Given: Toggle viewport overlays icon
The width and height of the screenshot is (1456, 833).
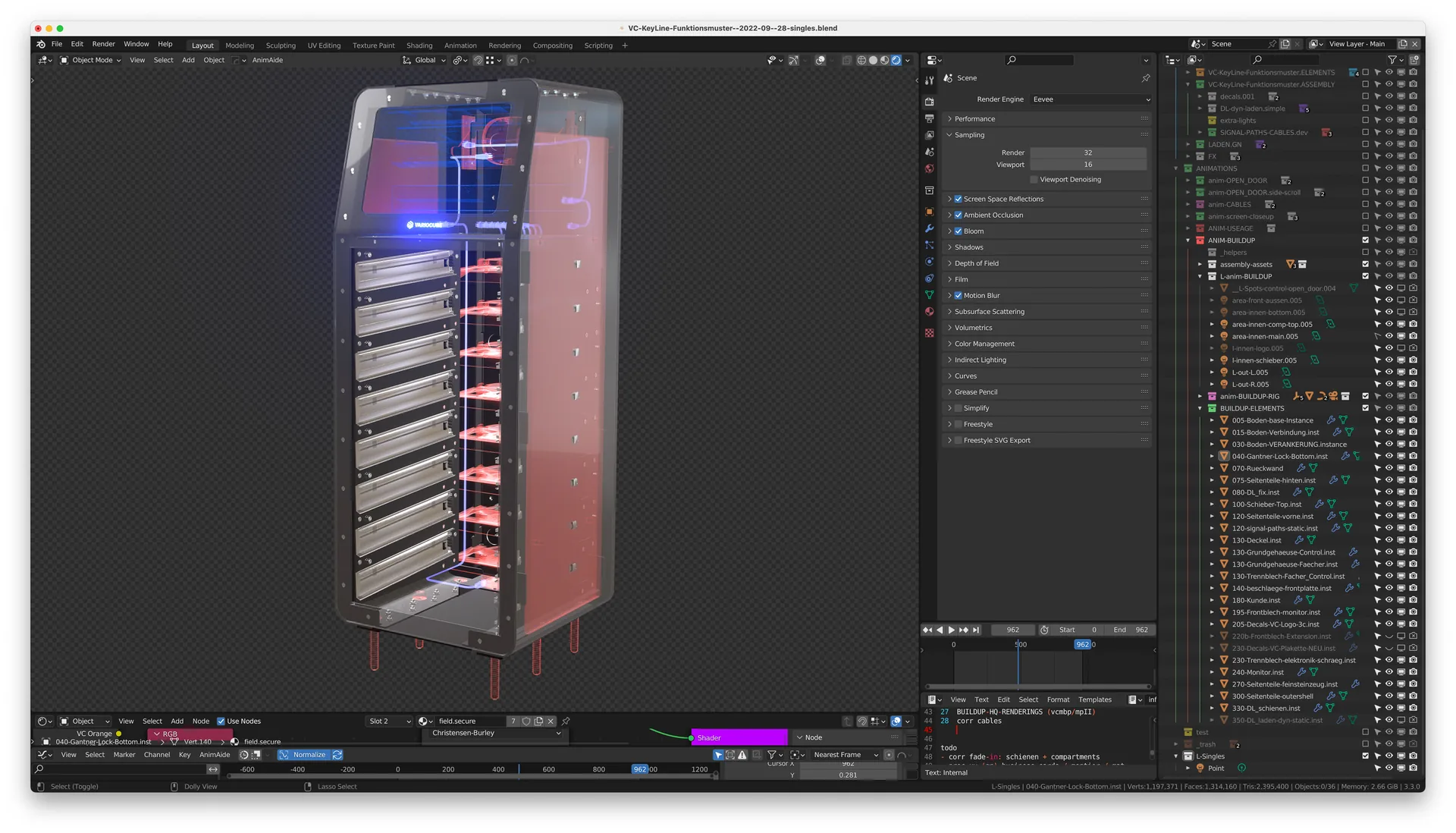Looking at the screenshot, I should point(820,60).
